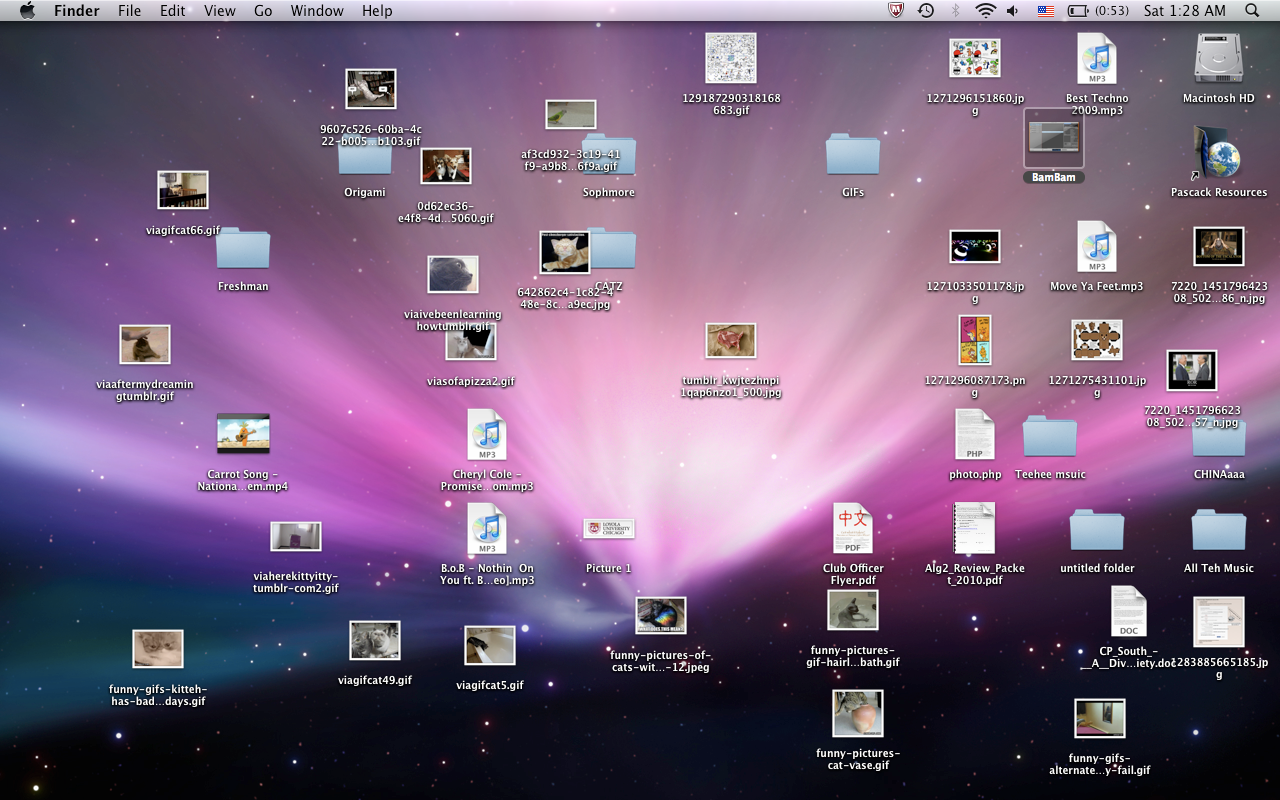This screenshot has width=1280, height=800.
Task: Toggle Bluetooth from the menu bar
Action: pyautogui.click(x=954, y=11)
